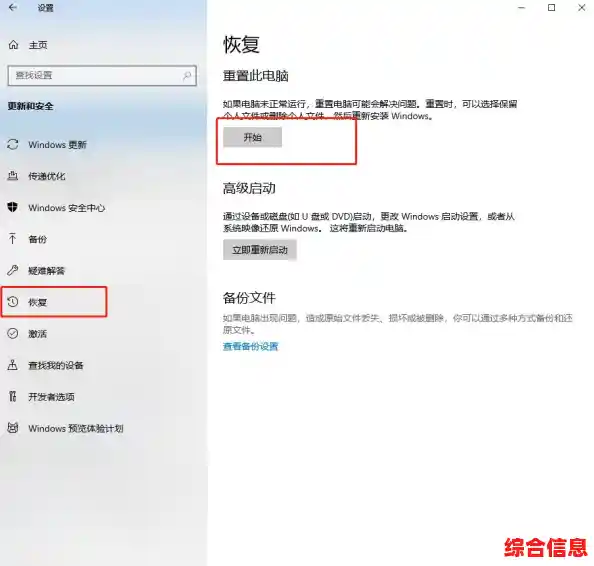Open the 查看备份设置 link
This screenshot has height=566, width=594.
(x=250, y=346)
